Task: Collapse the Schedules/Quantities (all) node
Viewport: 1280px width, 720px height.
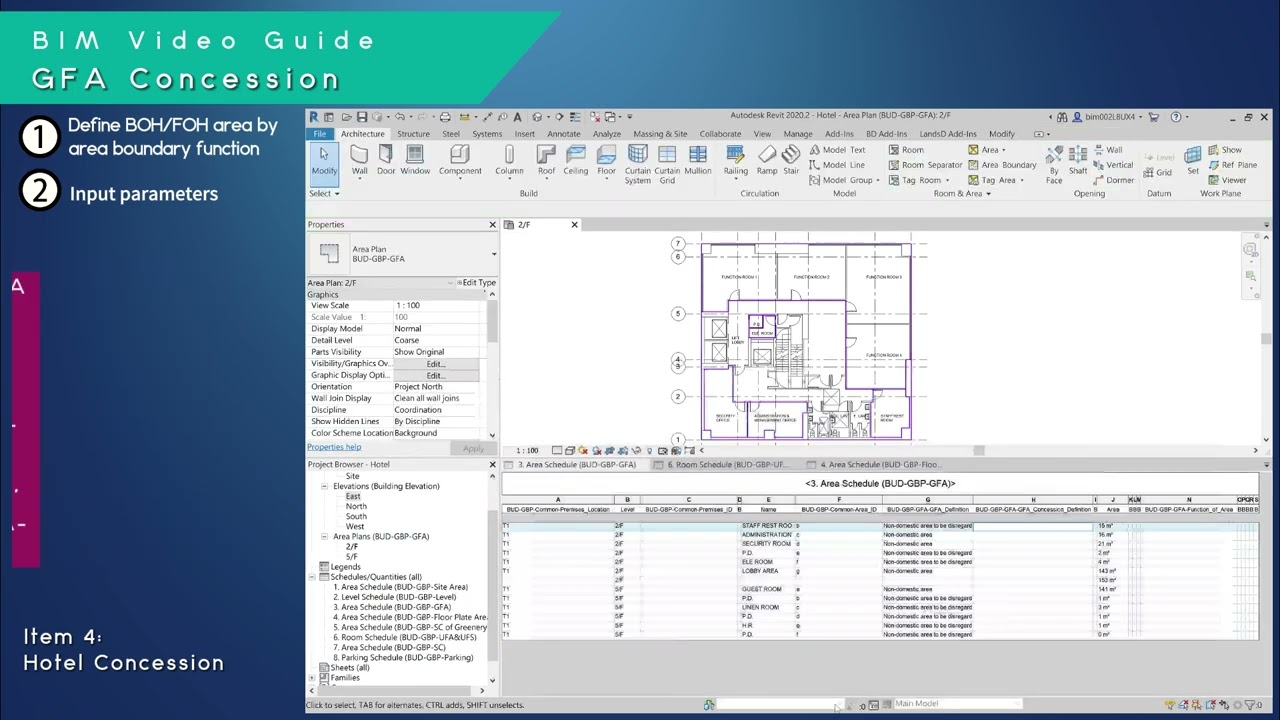Action: point(312,577)
